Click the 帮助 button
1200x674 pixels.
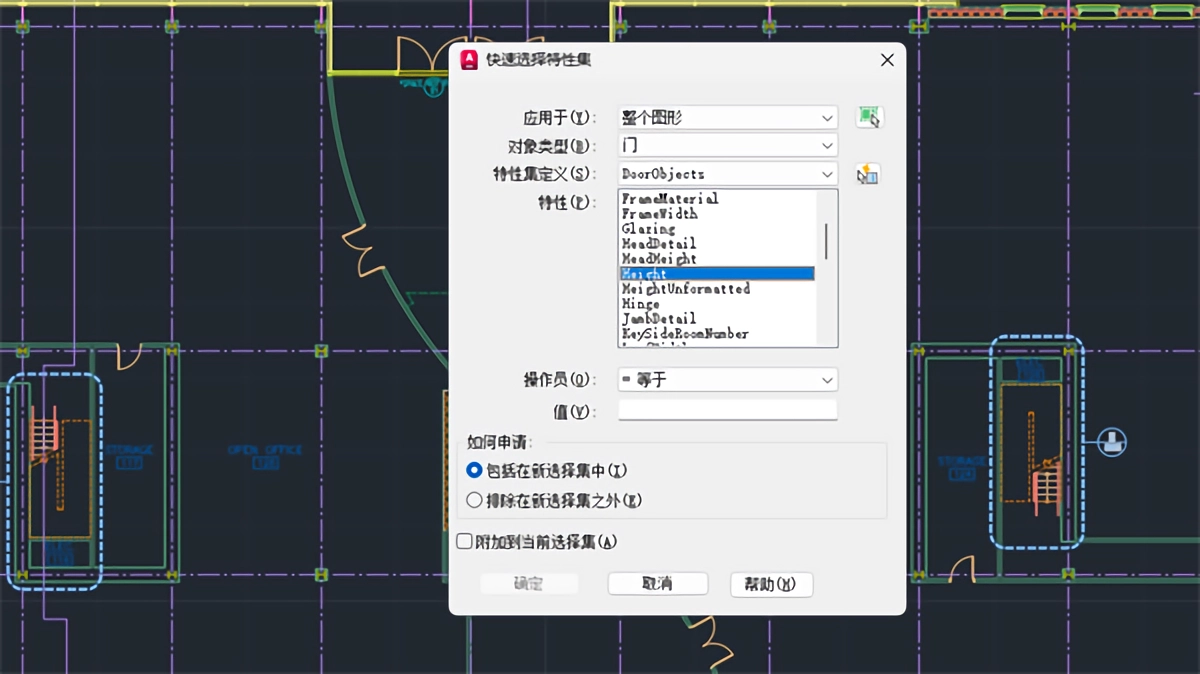771,584
